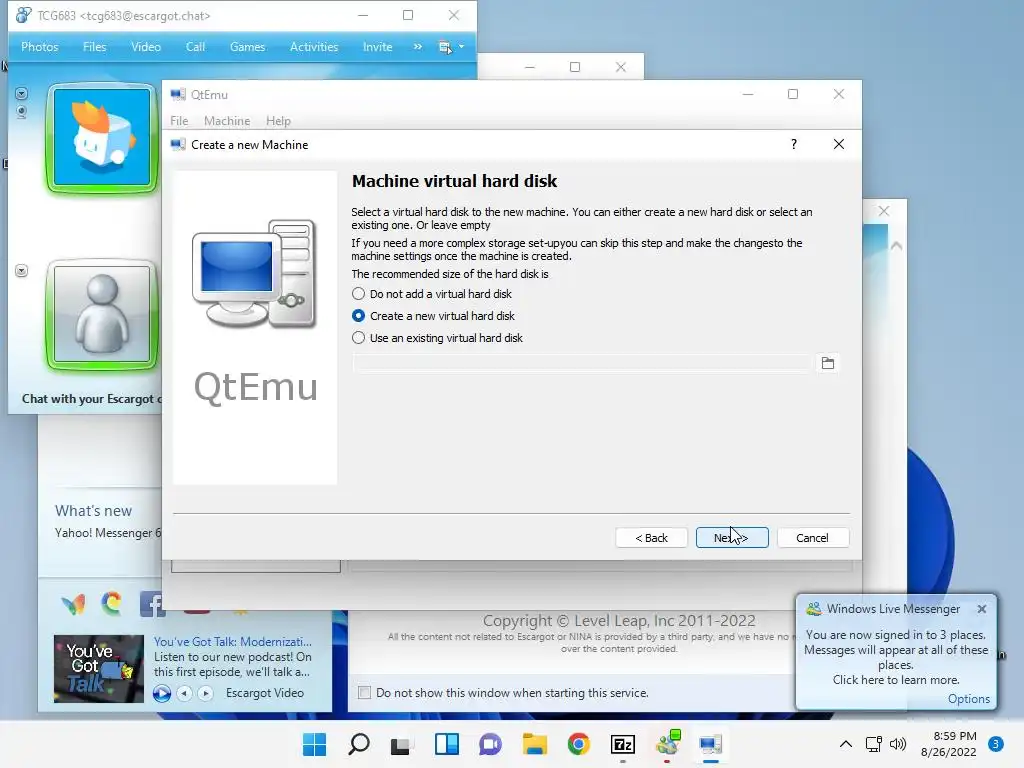Start Video in the Messenger chat toolbar
The image size is (1024, 768).
pos(146,47)
